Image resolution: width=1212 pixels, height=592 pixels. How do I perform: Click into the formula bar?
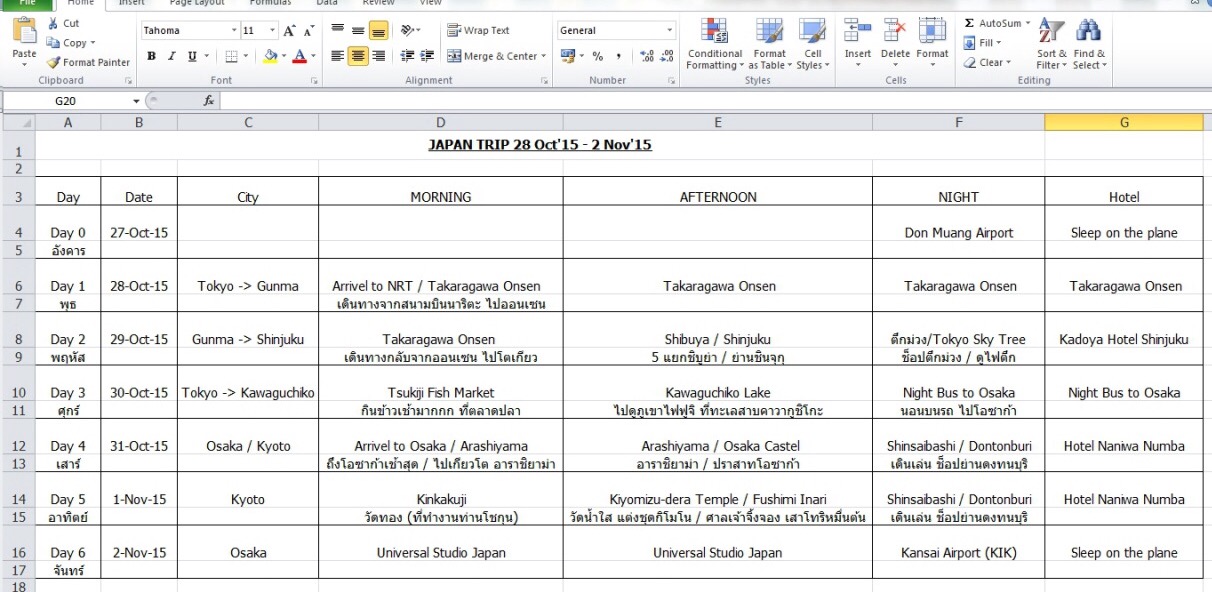click(714, 101)
